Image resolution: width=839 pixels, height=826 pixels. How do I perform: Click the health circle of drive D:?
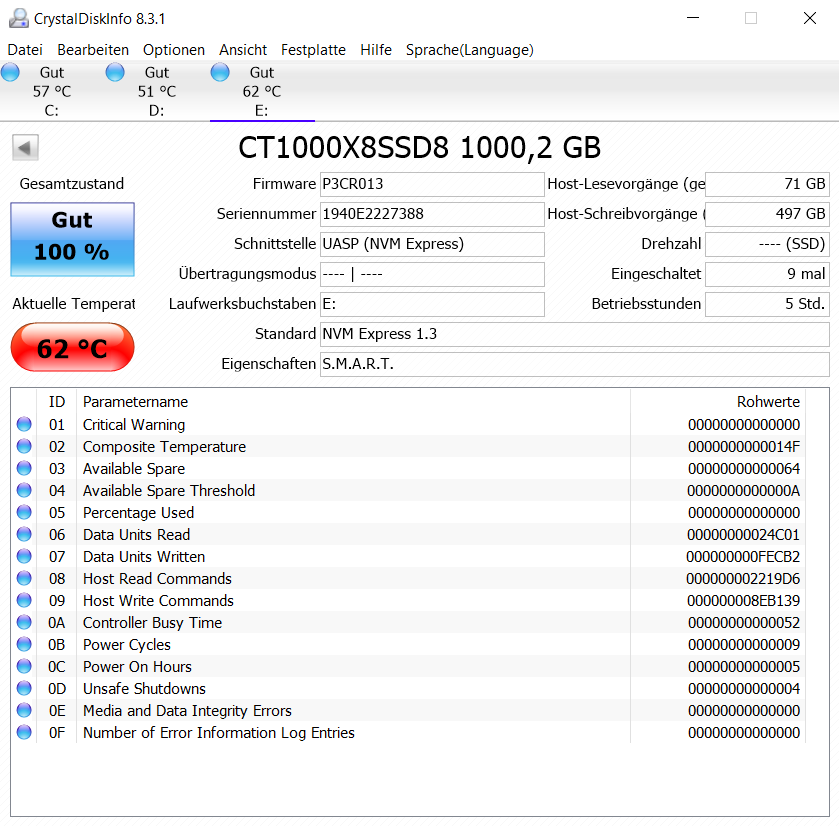point(115,71)
